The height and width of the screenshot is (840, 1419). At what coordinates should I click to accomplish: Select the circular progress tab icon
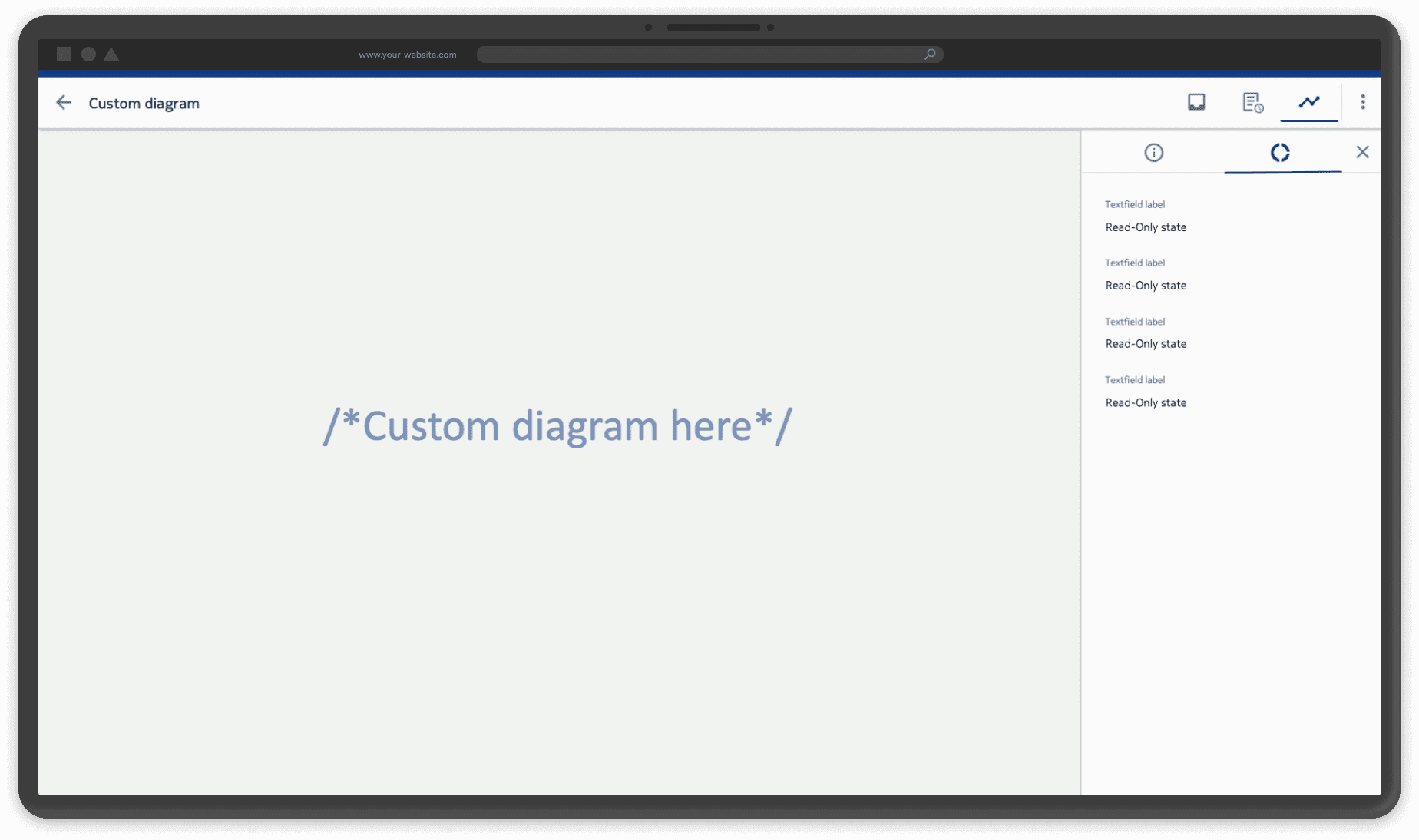point(1280,152)
